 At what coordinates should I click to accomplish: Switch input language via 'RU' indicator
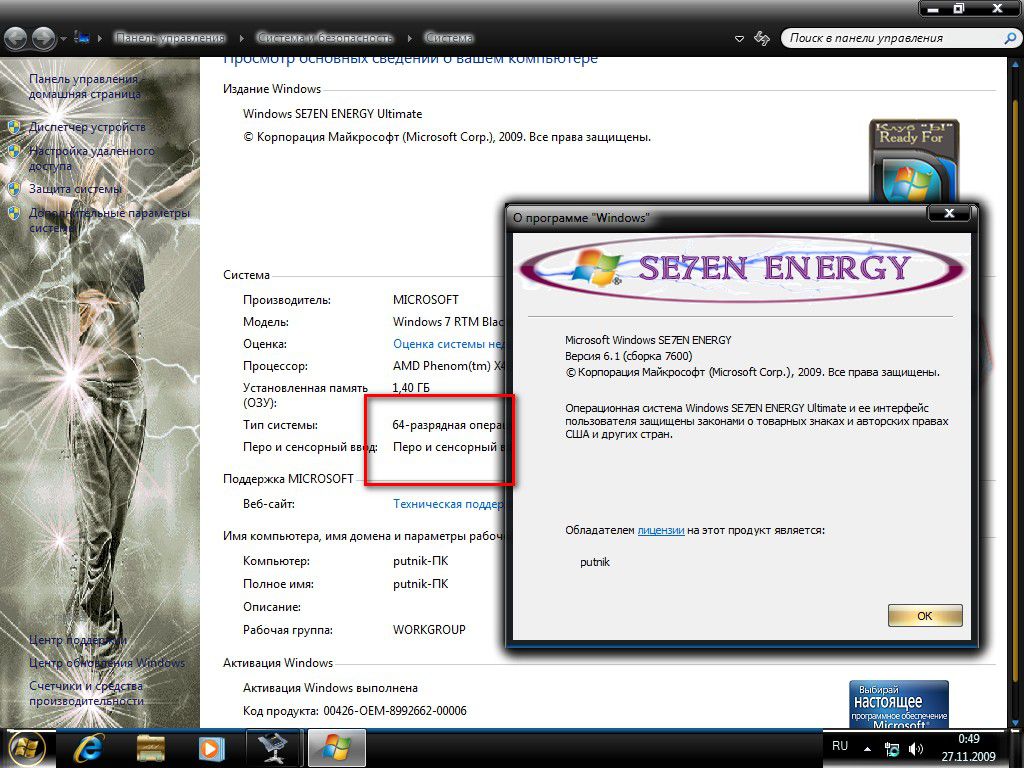tap(840, 746)
